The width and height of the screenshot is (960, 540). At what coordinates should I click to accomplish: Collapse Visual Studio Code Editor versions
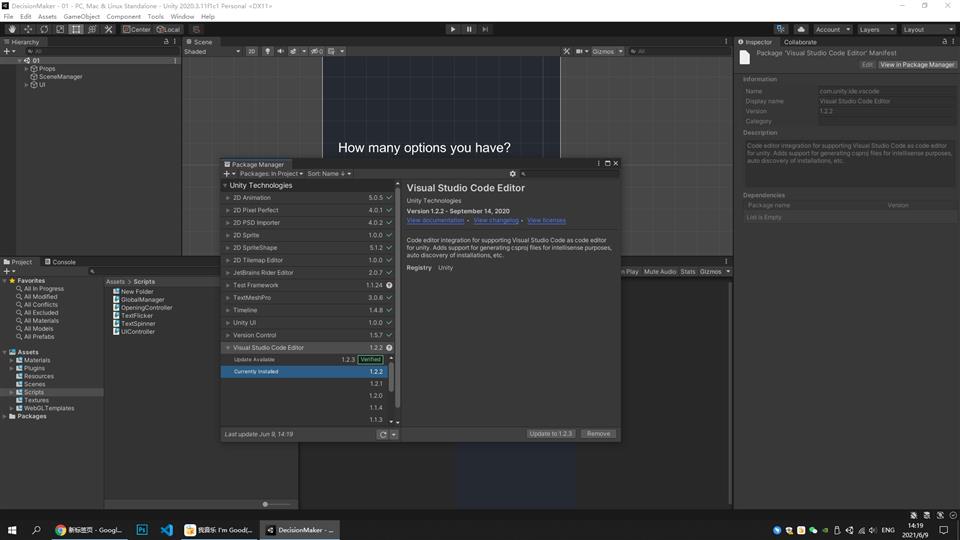click(228, 348)
